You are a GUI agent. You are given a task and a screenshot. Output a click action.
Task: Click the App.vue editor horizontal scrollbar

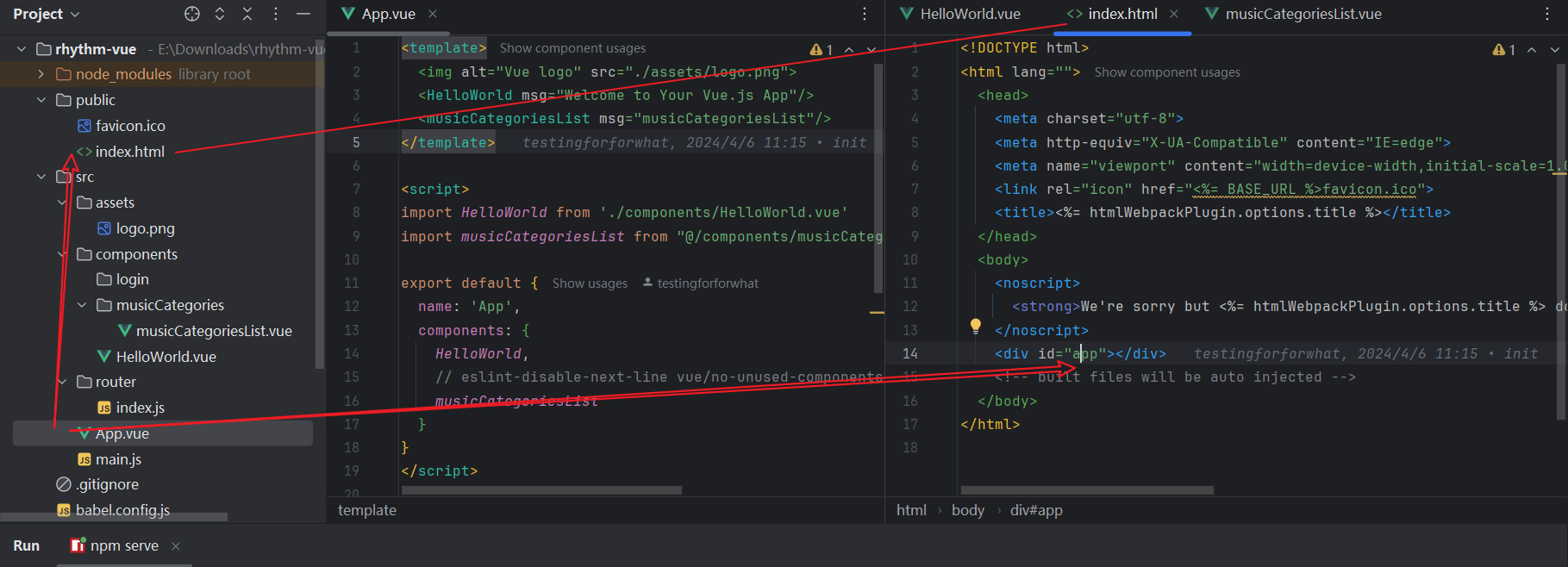(x=541, y=490)
